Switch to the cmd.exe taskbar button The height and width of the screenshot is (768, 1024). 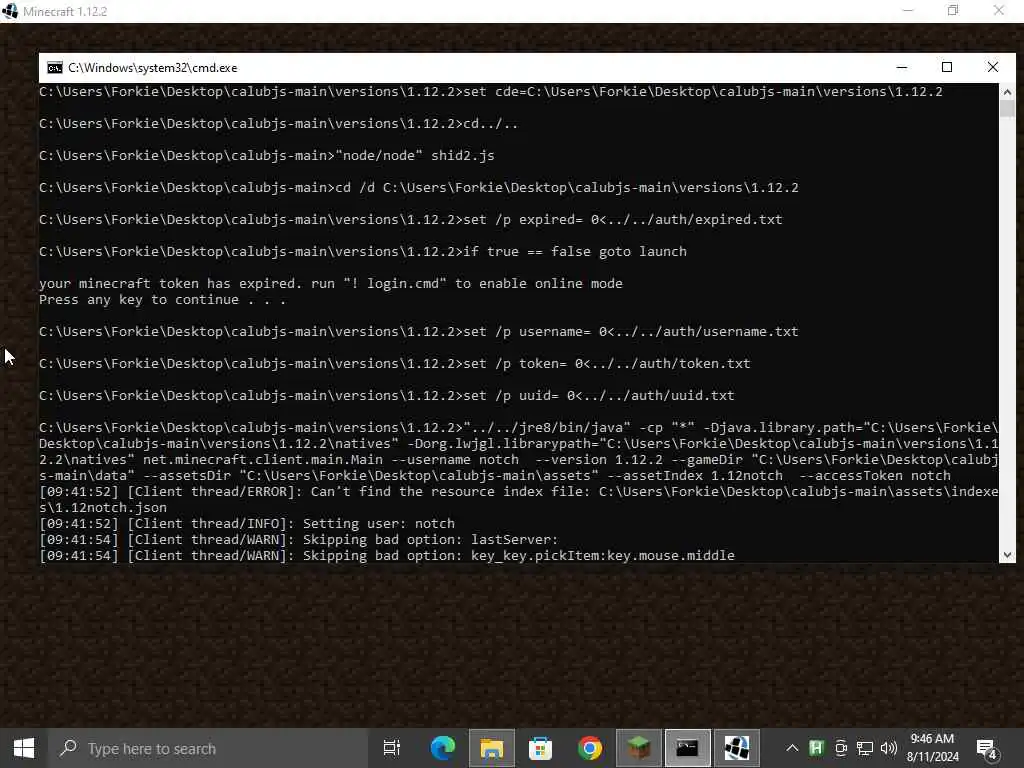coord(687,748)
